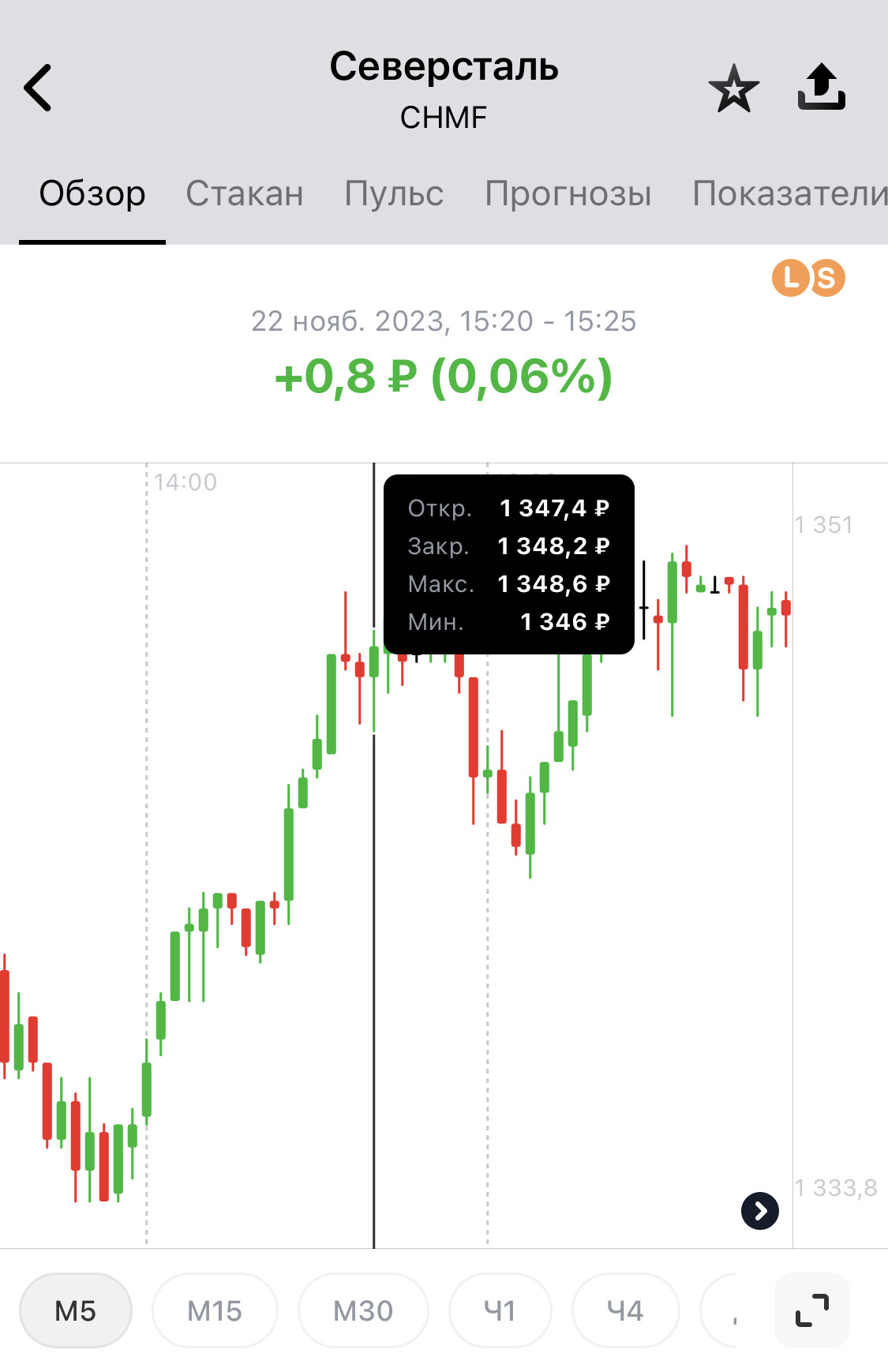Tap the orange S badge
888x1372 pixels.
(826, 278)
